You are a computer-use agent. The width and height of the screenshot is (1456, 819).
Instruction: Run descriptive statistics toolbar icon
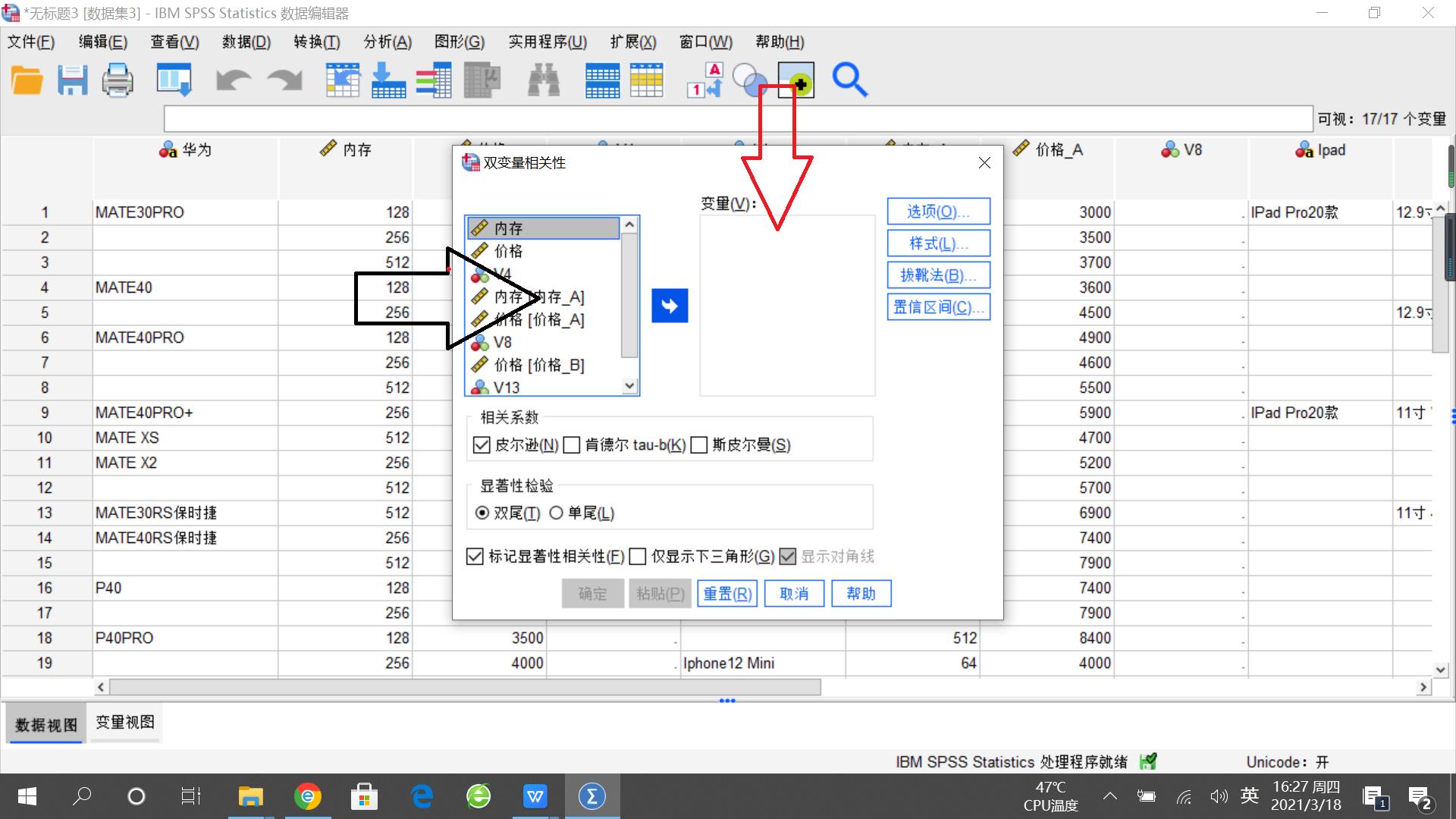(x=482, y=80)
